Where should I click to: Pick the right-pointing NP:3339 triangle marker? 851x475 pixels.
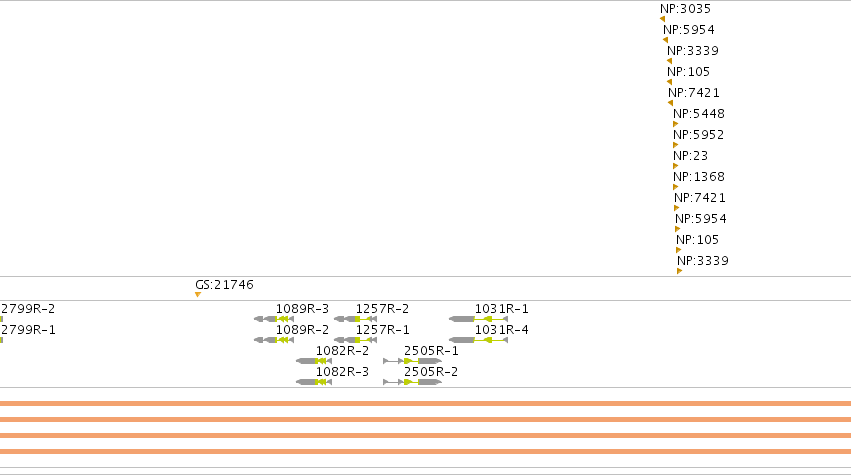pyautogui.click(x=680, y=271)
